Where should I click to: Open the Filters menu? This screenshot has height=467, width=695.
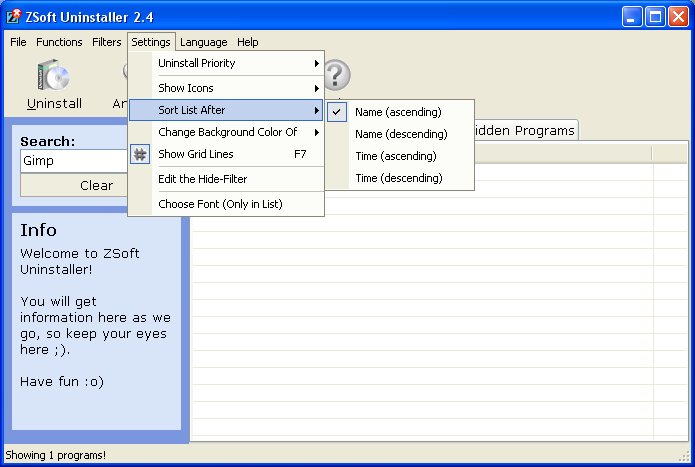tap(106, 42)
